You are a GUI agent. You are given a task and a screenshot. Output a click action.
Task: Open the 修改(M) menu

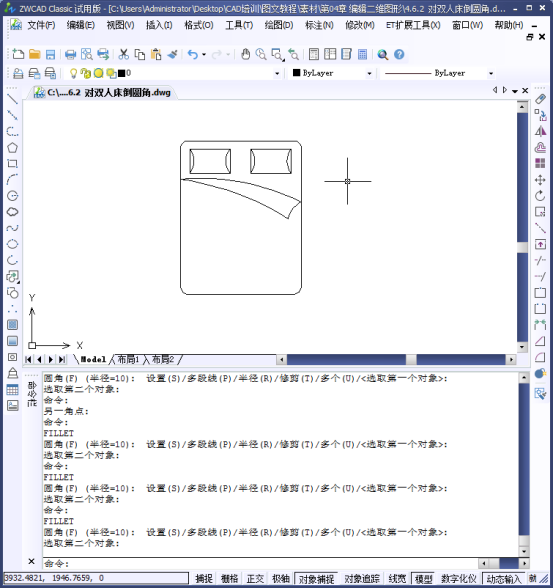click(x=360, y=25)
